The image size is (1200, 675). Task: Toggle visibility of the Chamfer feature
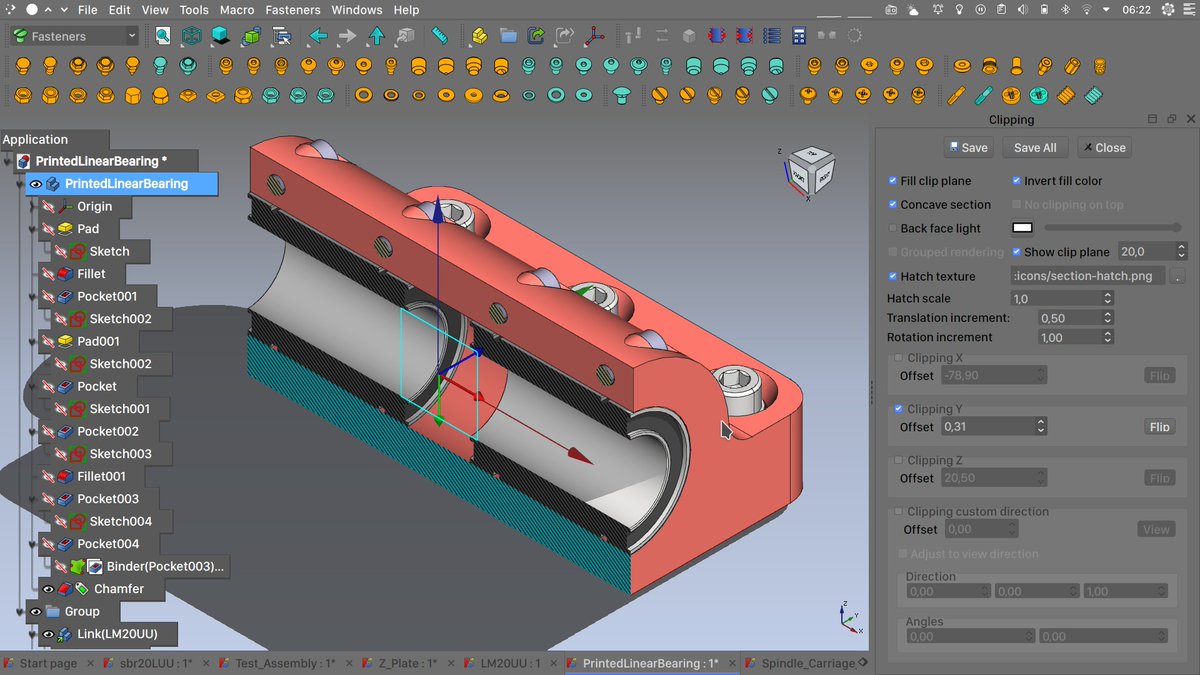(x=48, y=588)
